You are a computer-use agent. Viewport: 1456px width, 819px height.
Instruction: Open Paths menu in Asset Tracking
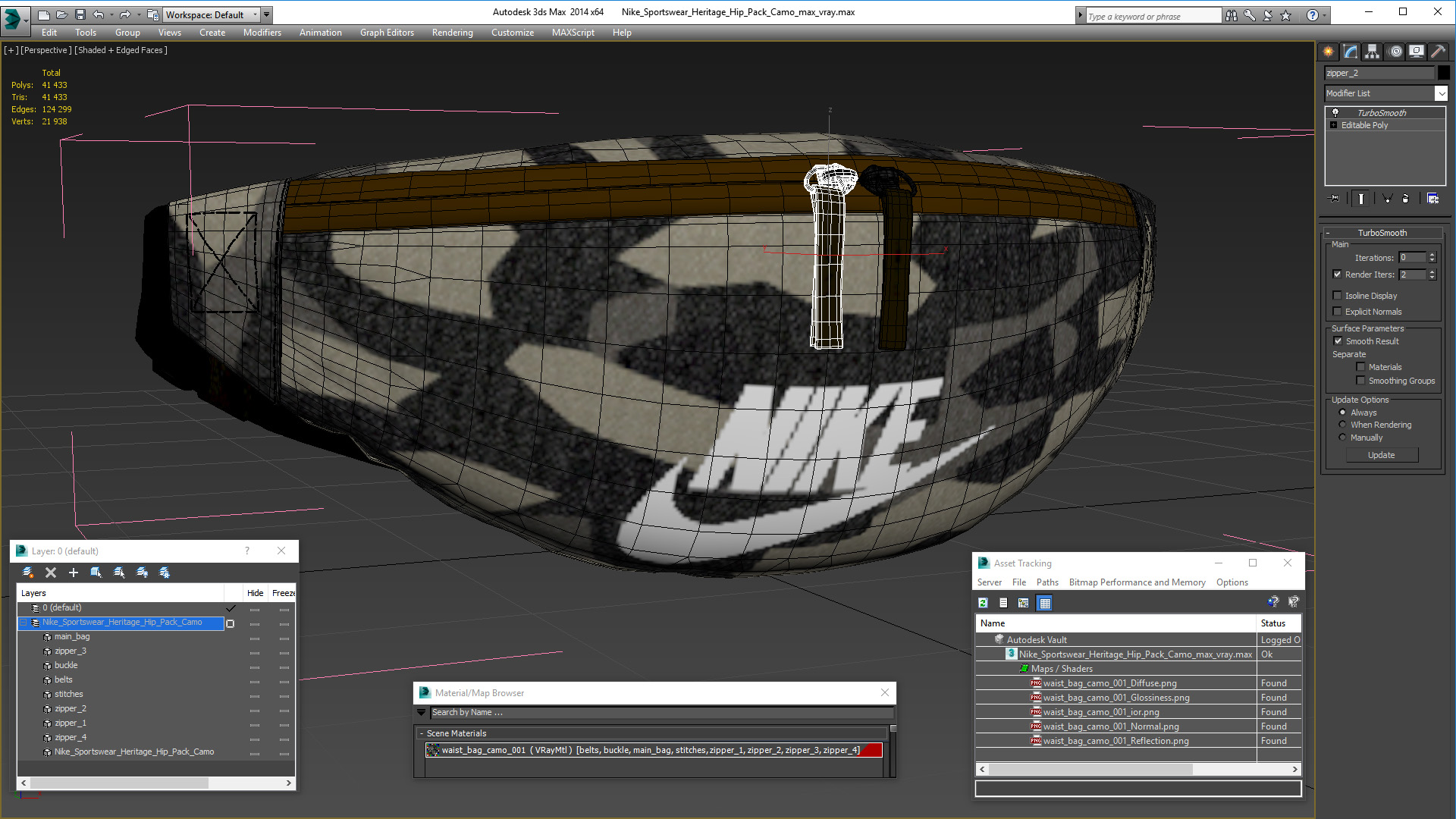[x=1046, y=582]
